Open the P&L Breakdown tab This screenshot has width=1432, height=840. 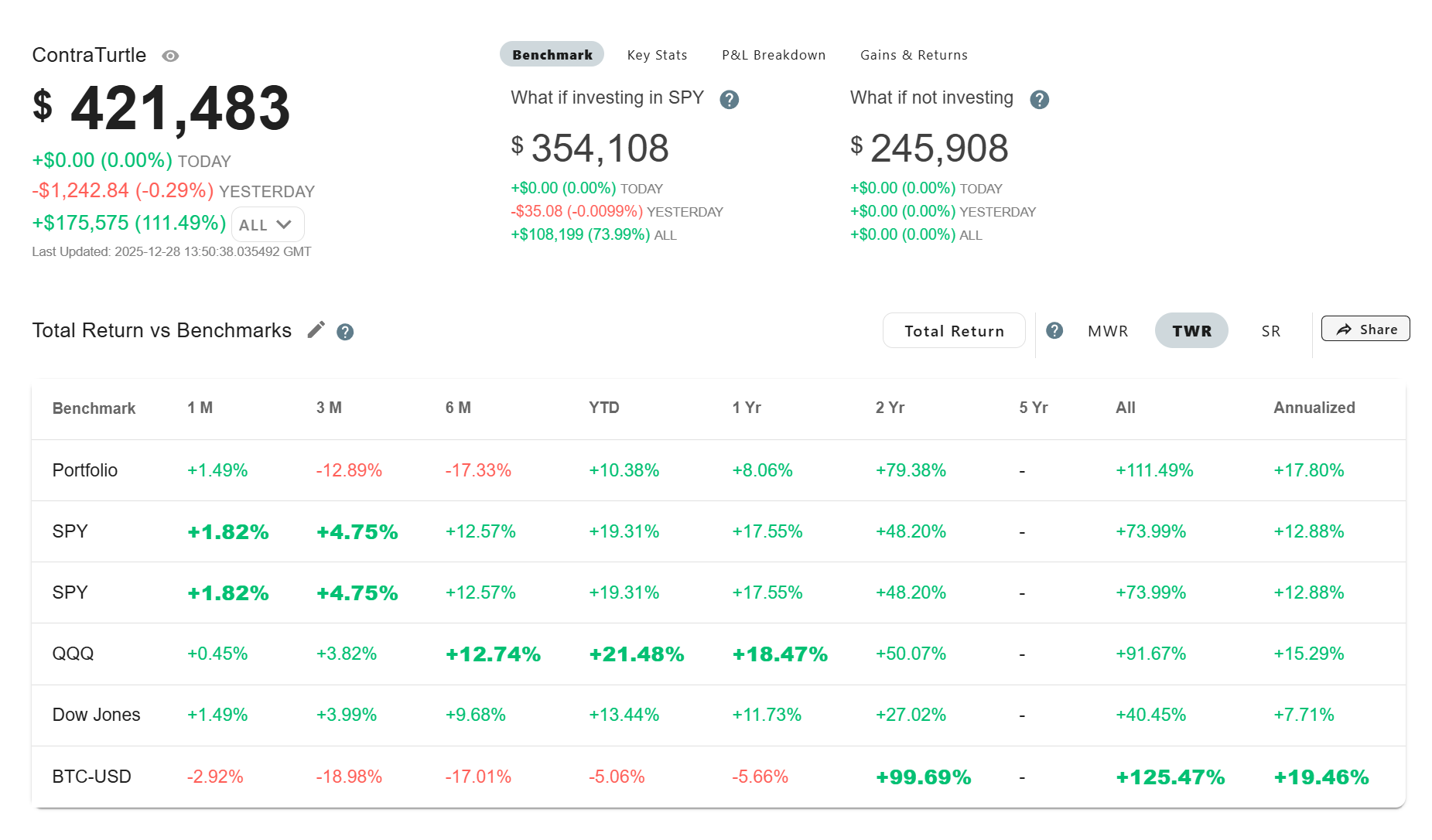tap(773, 55)
